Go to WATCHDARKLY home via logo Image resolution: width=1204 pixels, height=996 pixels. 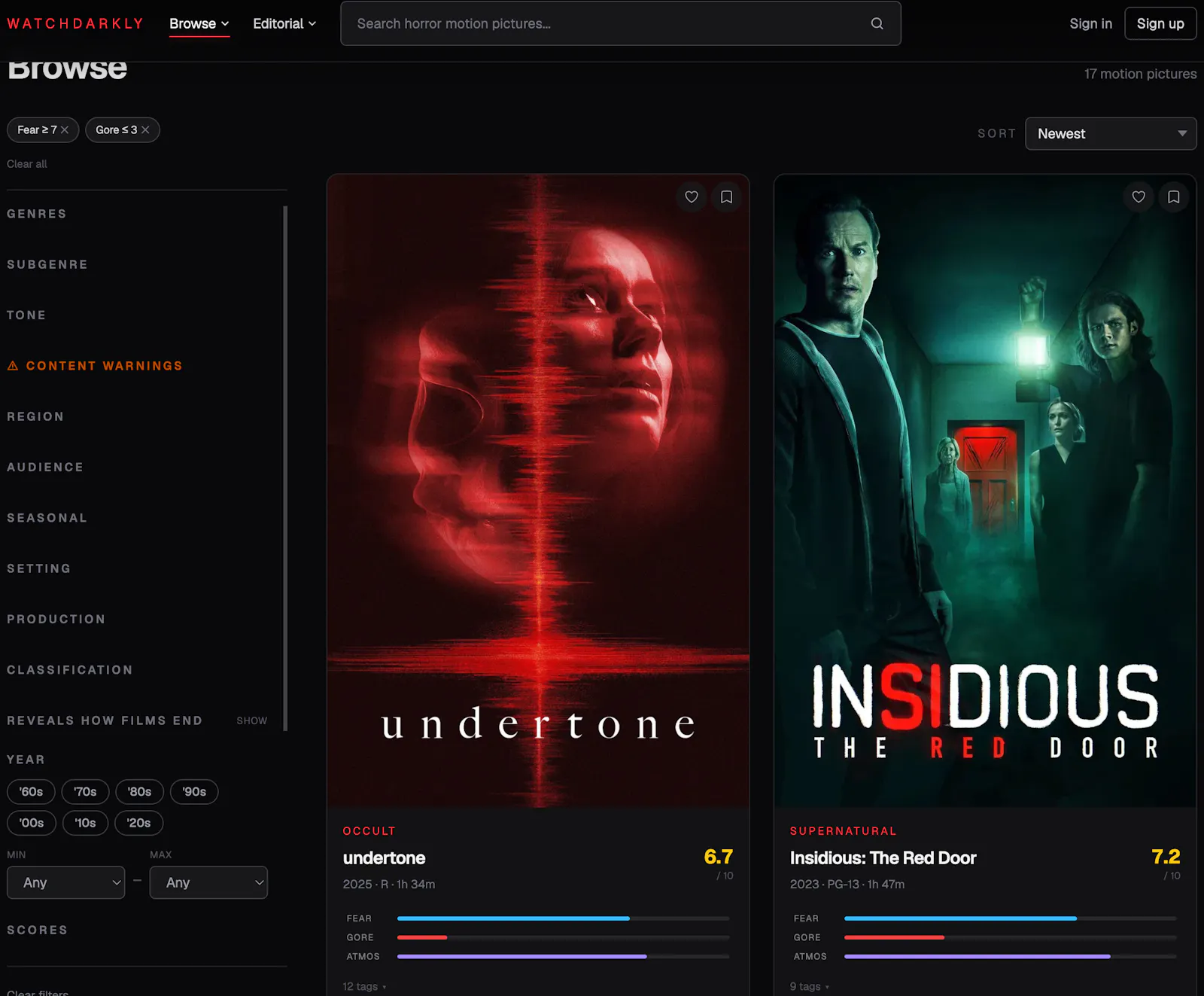(75, 23)
